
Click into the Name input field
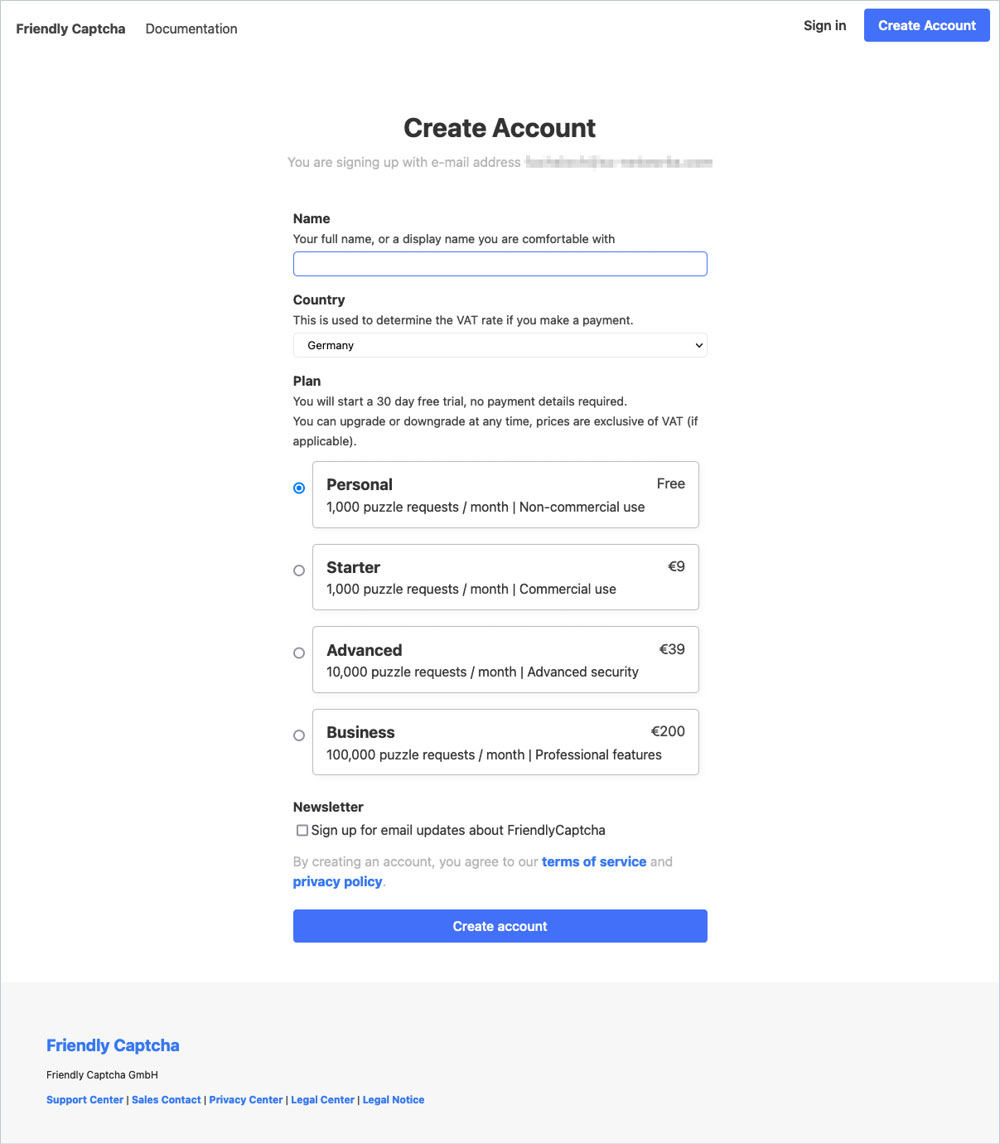[500, 264]
